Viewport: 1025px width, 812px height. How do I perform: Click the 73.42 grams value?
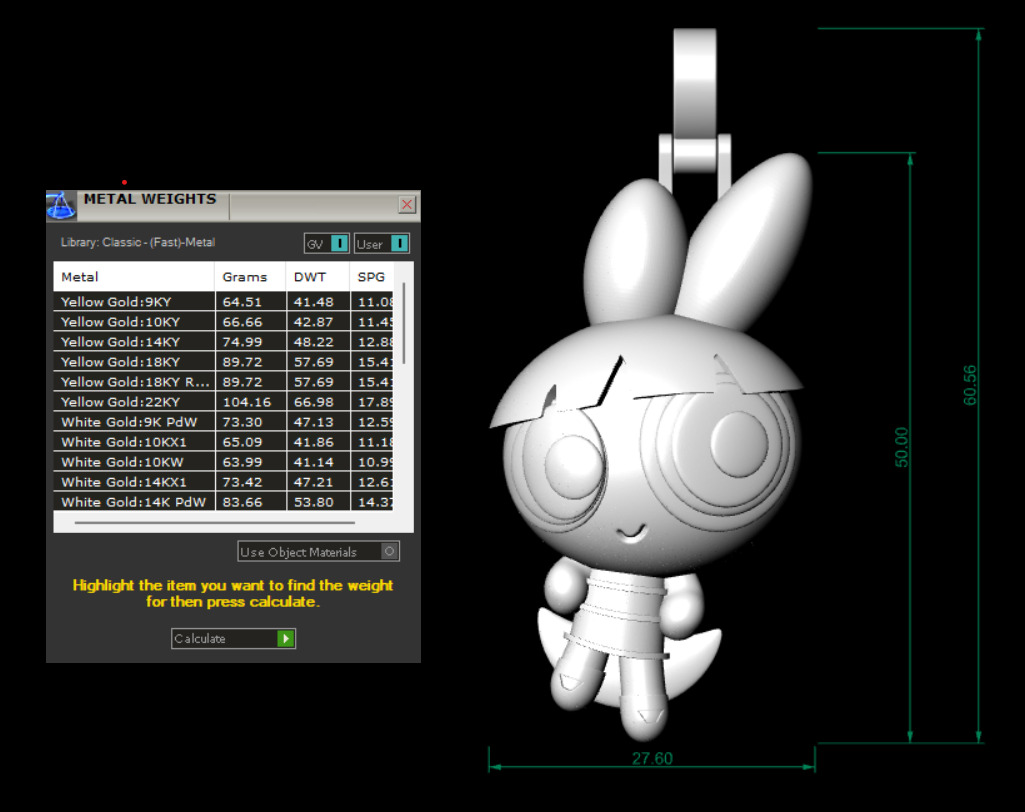click(242, 482)
